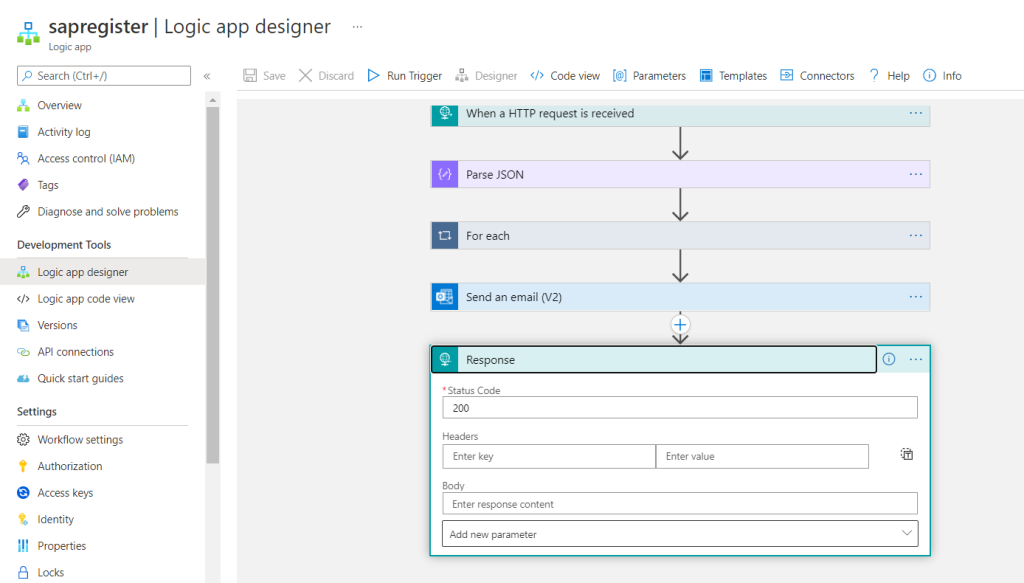Show info for the Response action
1024x583 pixels.
pos(889,359)
